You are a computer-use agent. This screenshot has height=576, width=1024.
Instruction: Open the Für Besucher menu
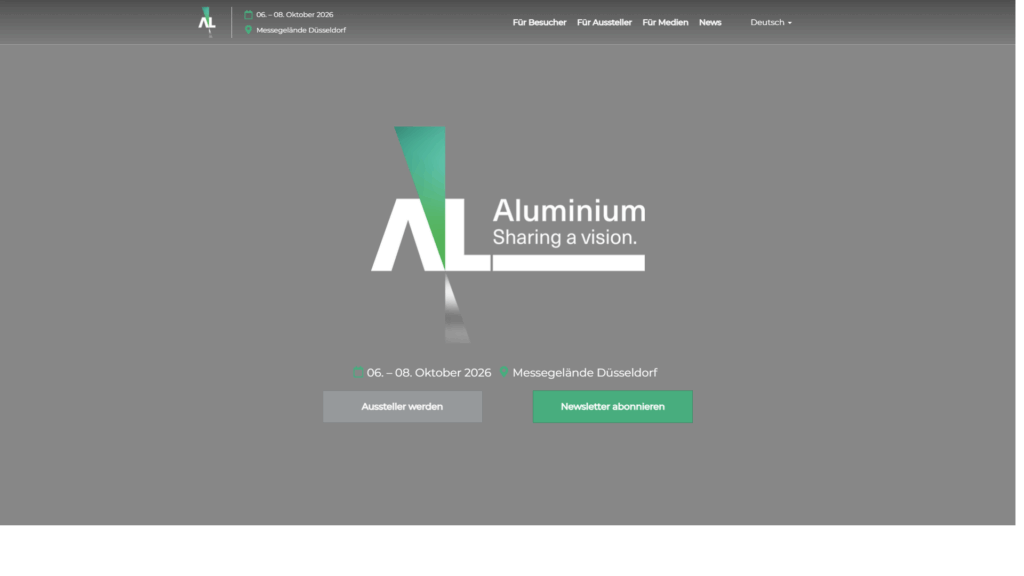point(539,22)
